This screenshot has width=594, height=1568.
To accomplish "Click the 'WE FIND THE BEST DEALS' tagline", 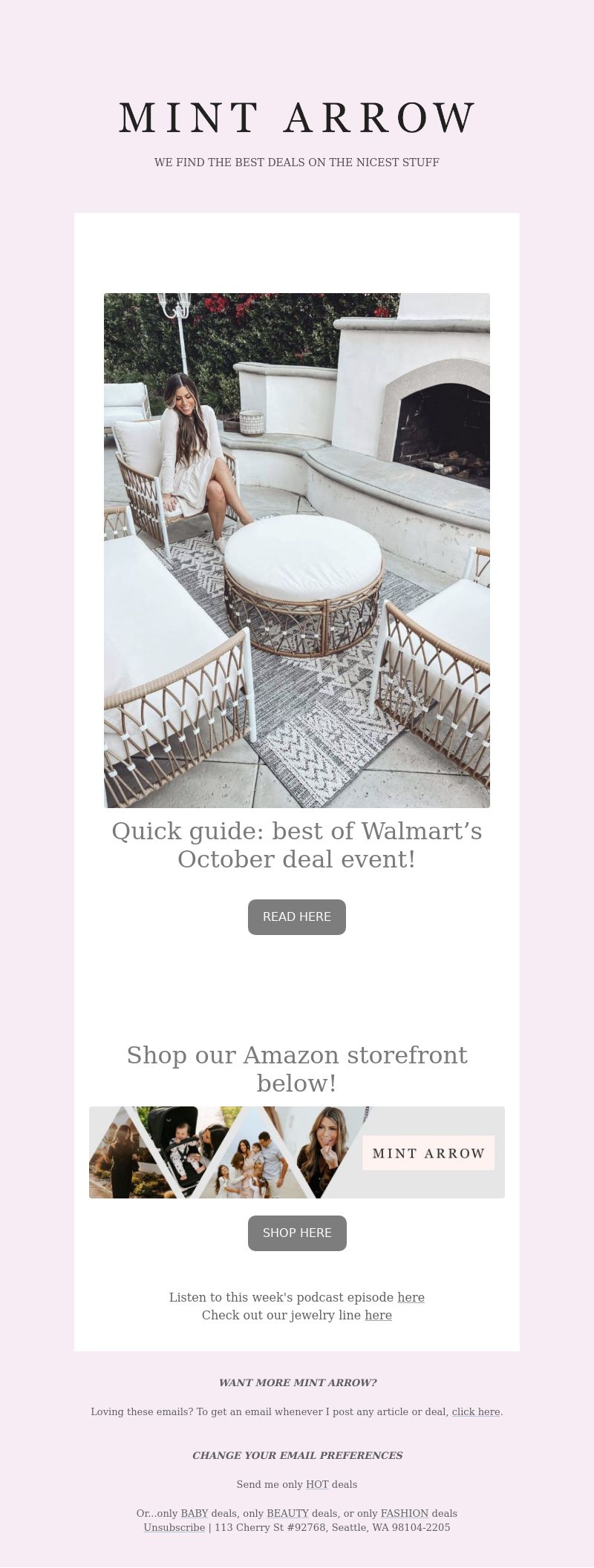I will click(x=297, y=162).
